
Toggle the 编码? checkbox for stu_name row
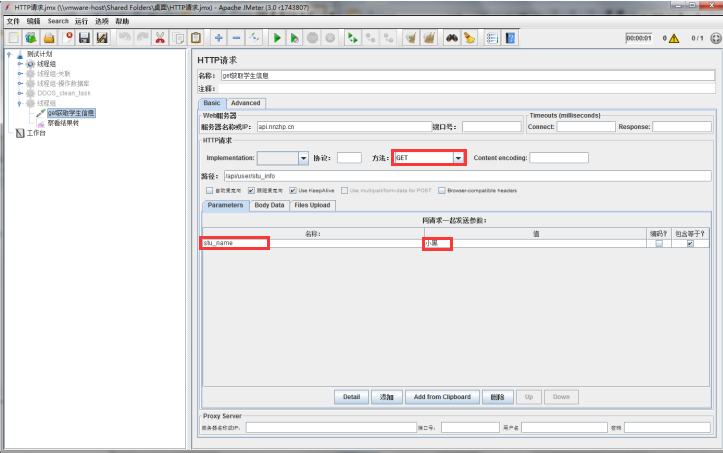click(x=659, y=244)
